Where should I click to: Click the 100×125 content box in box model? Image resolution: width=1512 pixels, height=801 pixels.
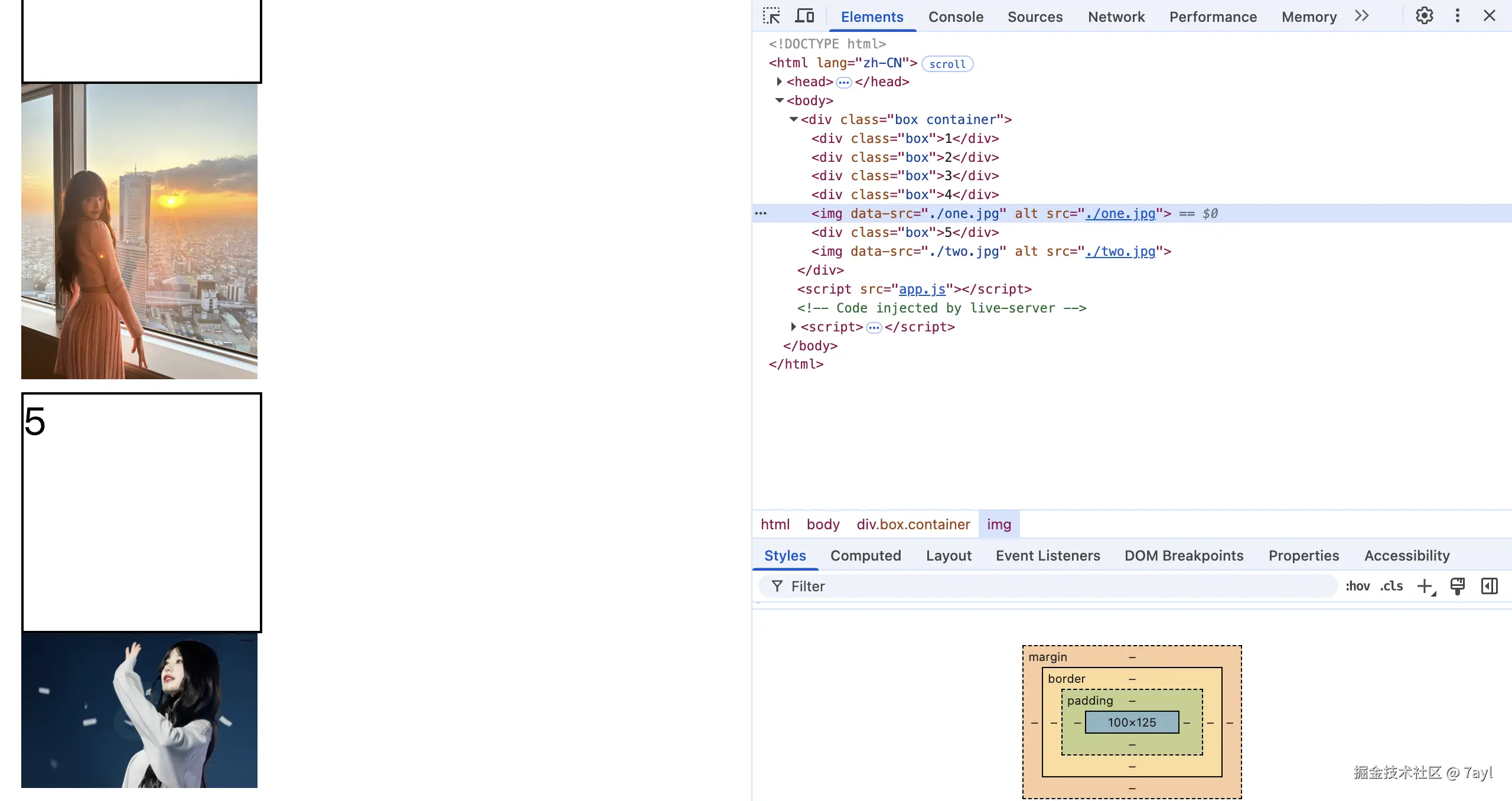[1132, 722]
